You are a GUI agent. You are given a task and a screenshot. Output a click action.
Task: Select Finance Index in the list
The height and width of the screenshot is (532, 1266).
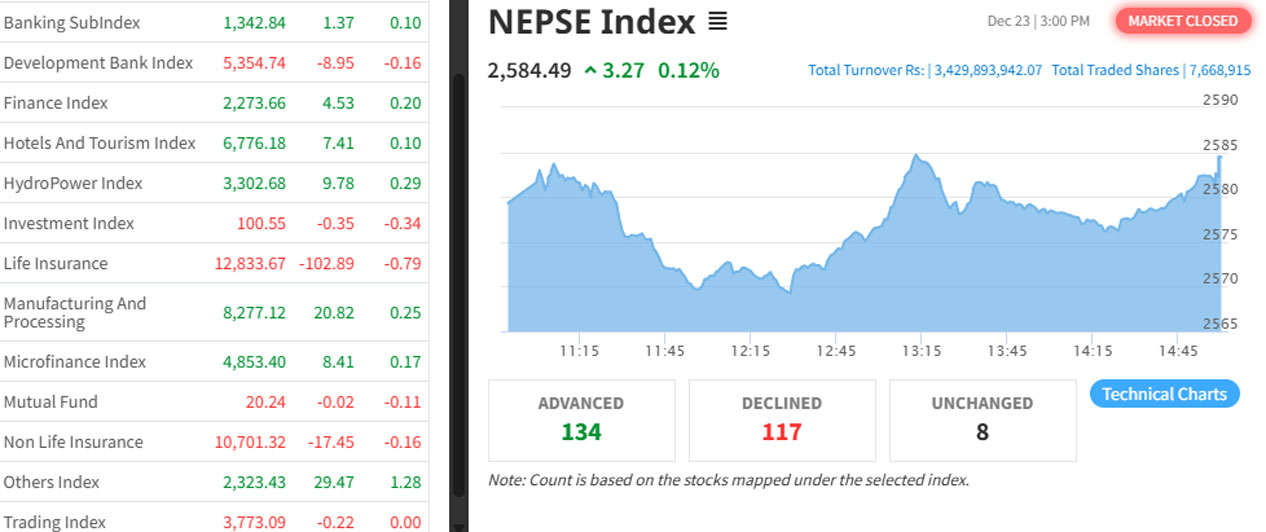56,103
